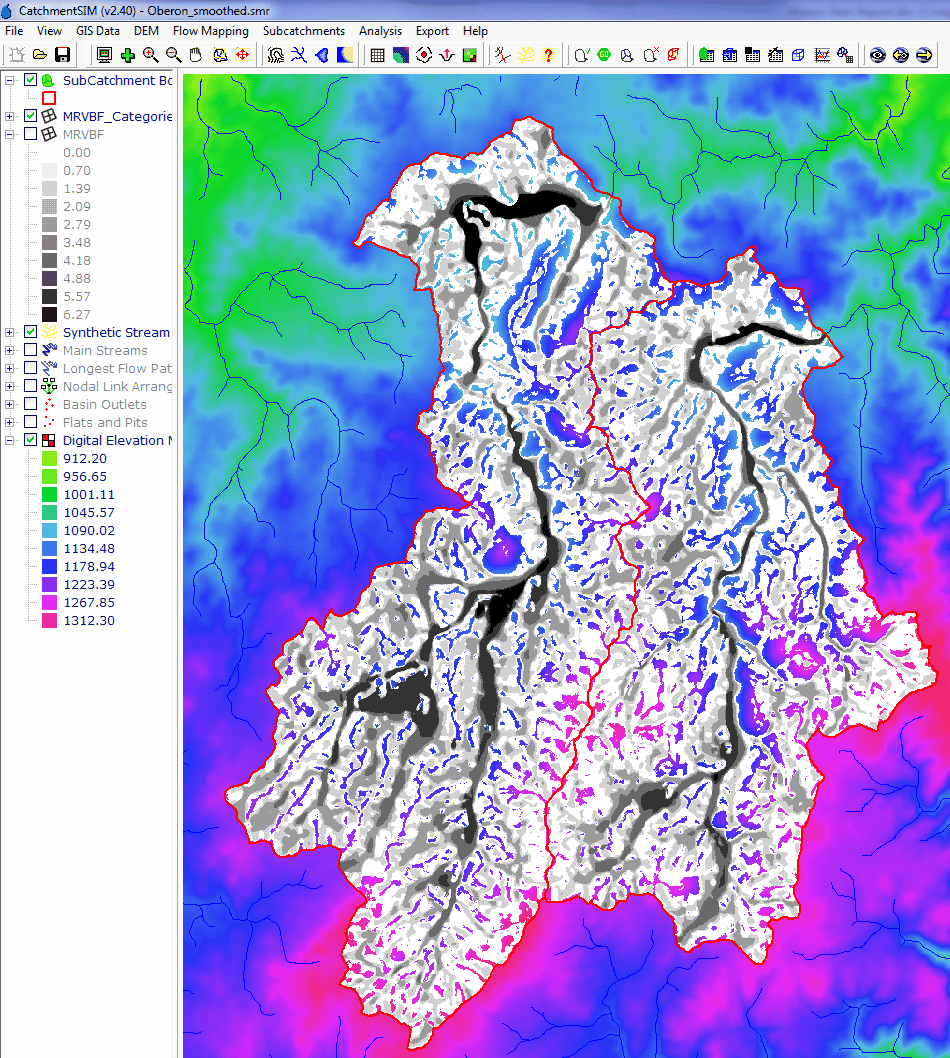Click the Save floppy disk icon

pyautogui.click(x=62, y=55)
